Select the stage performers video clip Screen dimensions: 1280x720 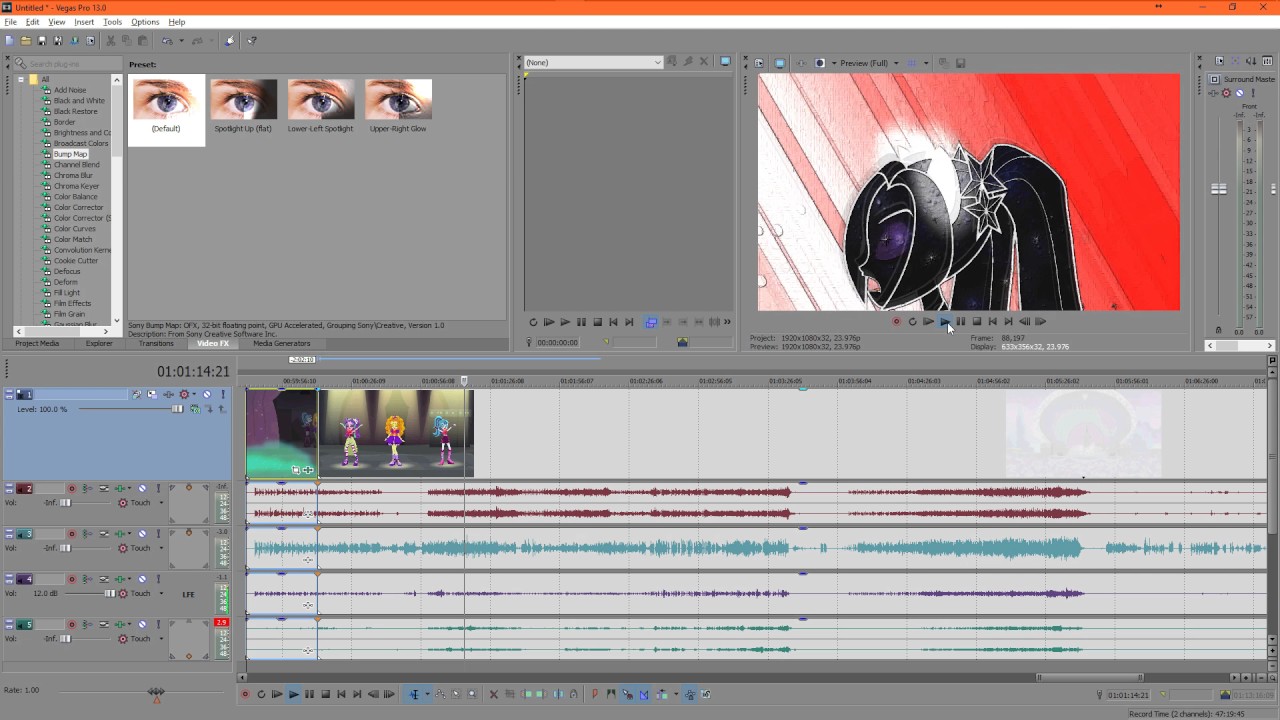(395, 432)
